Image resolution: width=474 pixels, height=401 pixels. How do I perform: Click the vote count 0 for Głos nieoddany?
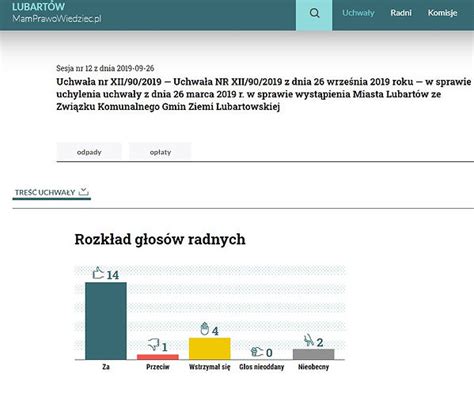pyautogui.click(x=269, y=353)
